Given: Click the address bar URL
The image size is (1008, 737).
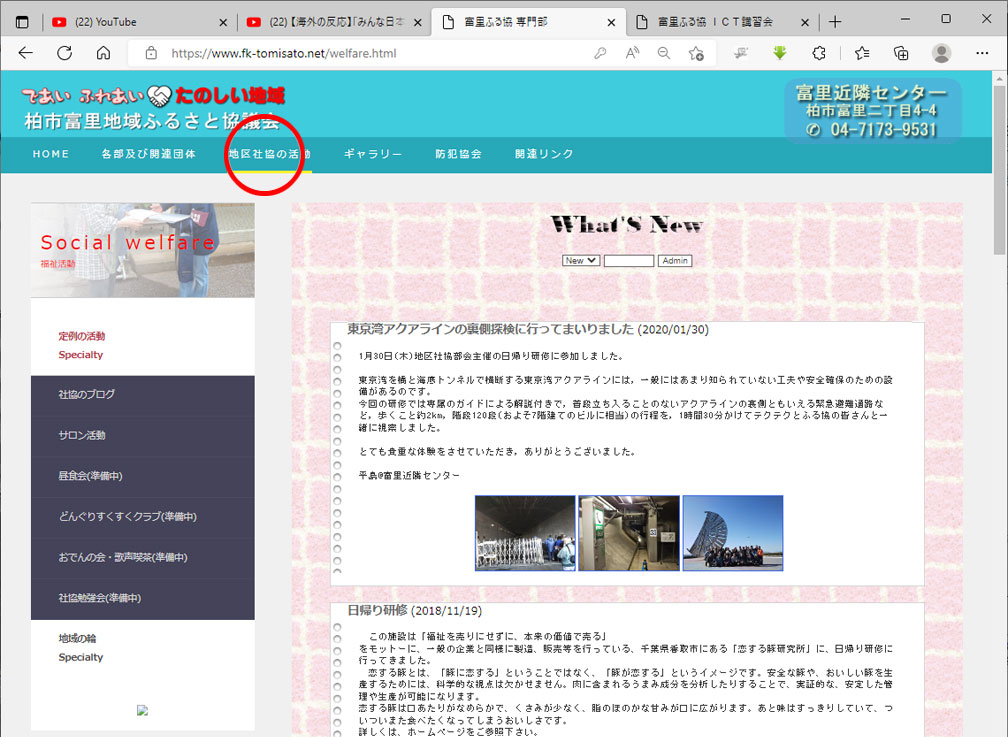Looking at the screenshot, I should point(284,53).
